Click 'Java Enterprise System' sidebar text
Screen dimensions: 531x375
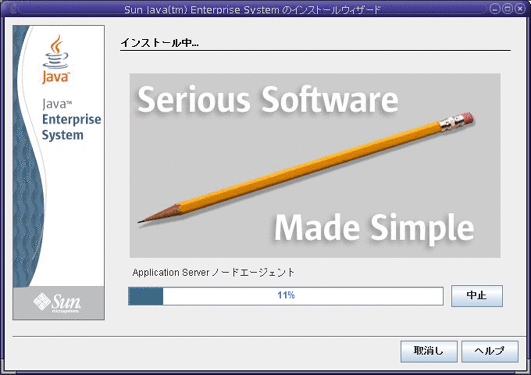(x=71, y=120)
